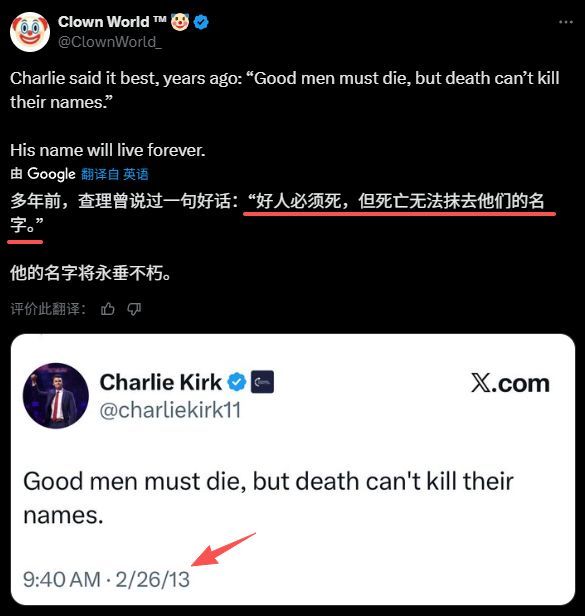Click the clown emoji next to the account name
Screen dimensions: 585x616
click(180, 22)
